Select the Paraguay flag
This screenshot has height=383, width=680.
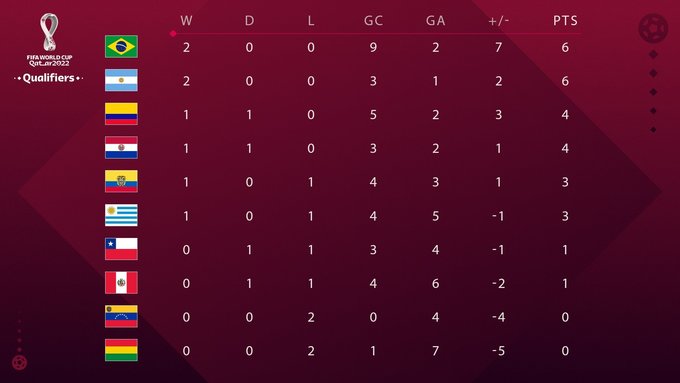click(x=121, y=147)
